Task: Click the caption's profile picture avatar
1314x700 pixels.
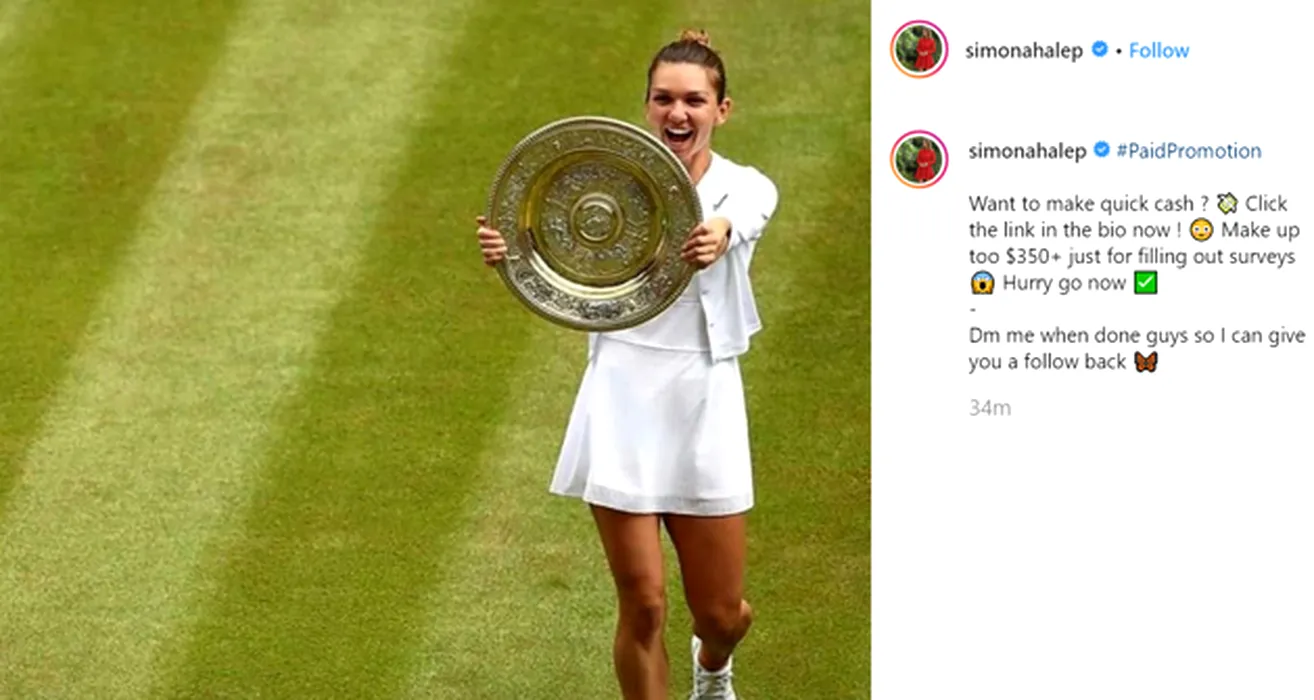Action: pos(918,159)
